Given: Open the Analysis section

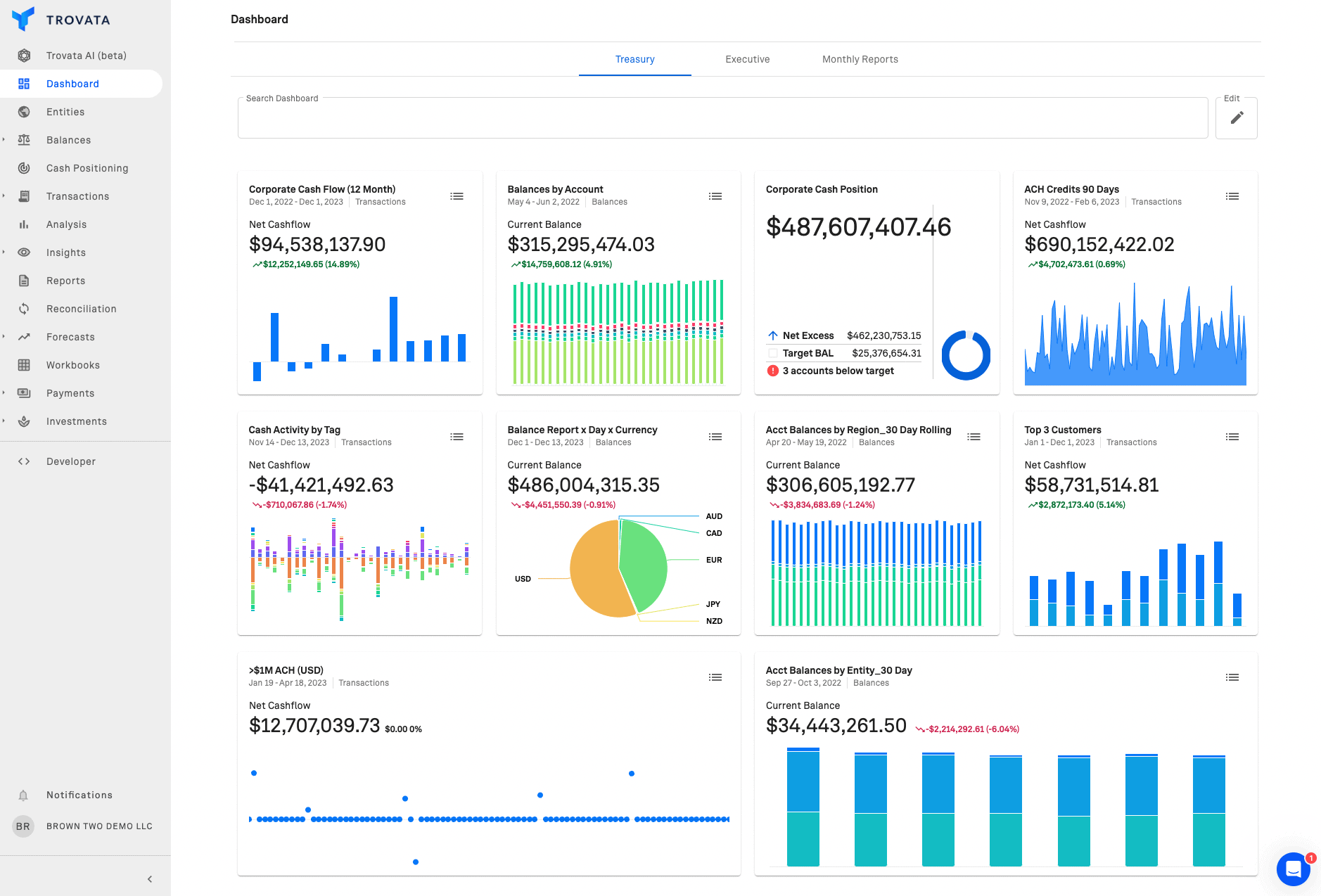Looking at the screenshot, I should click(x=66, y=224).
